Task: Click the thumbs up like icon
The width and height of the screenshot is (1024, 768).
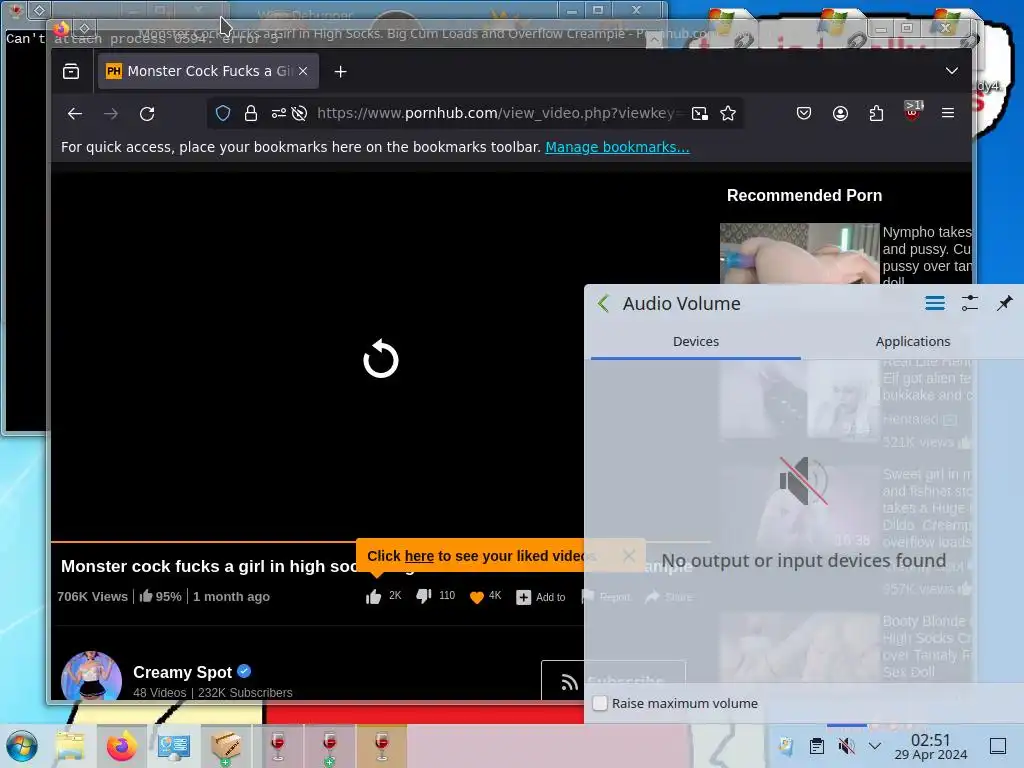Action: 374,596
